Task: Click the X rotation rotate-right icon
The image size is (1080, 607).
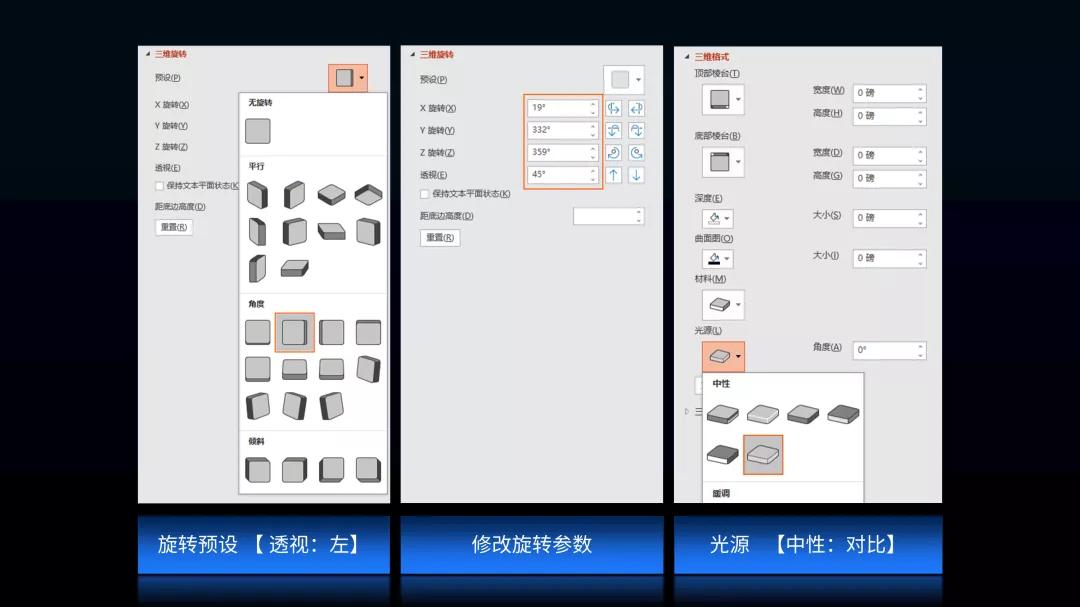Action: pos(636,108)
